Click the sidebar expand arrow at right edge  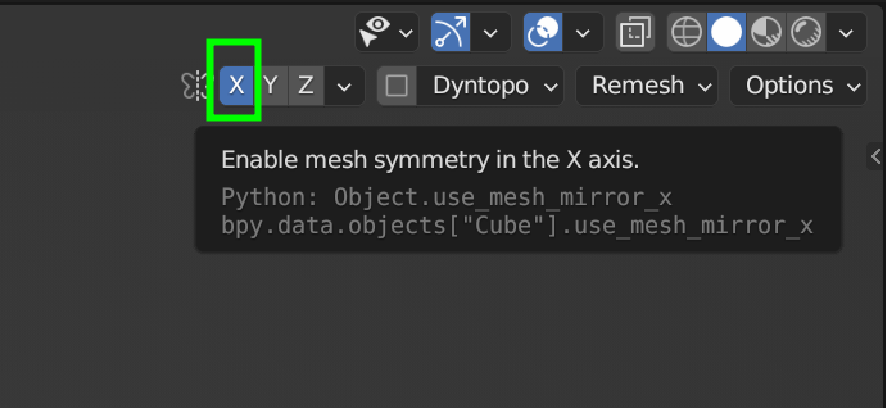coord(876,156)
